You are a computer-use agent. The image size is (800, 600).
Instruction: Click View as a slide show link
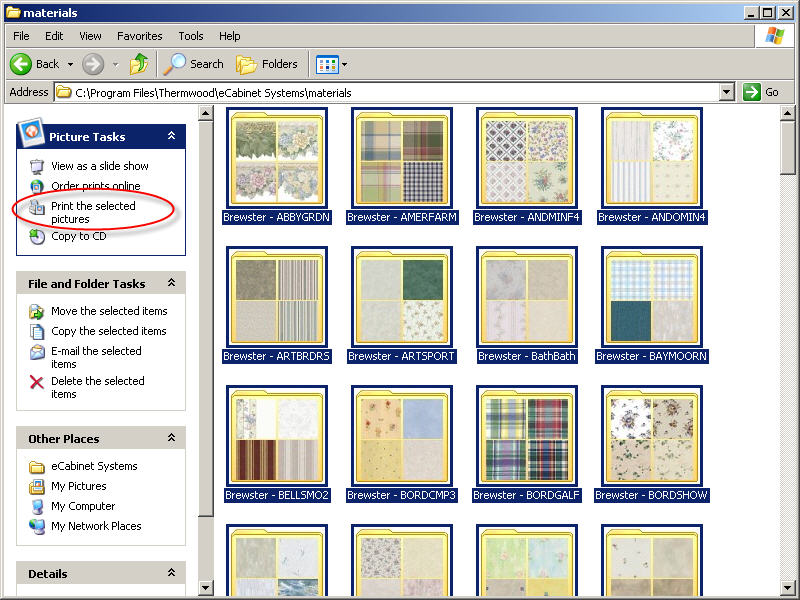coord(99,166)
